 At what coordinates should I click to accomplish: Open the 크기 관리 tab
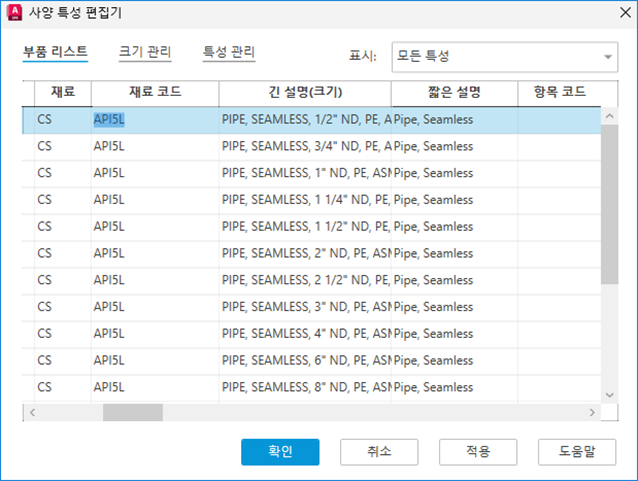point(145,52)
